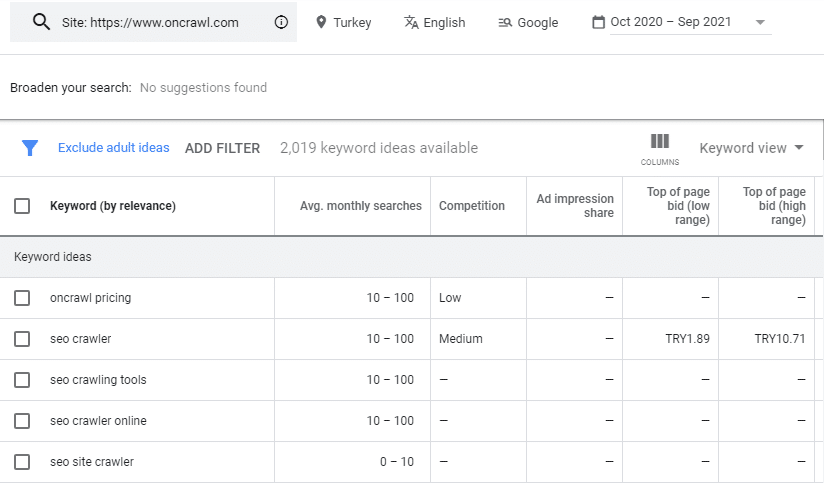Image resolution: width=824 pixels, height=483 pixels.
Task: Select all keywords header checkbox
Action: coord(22,205)
